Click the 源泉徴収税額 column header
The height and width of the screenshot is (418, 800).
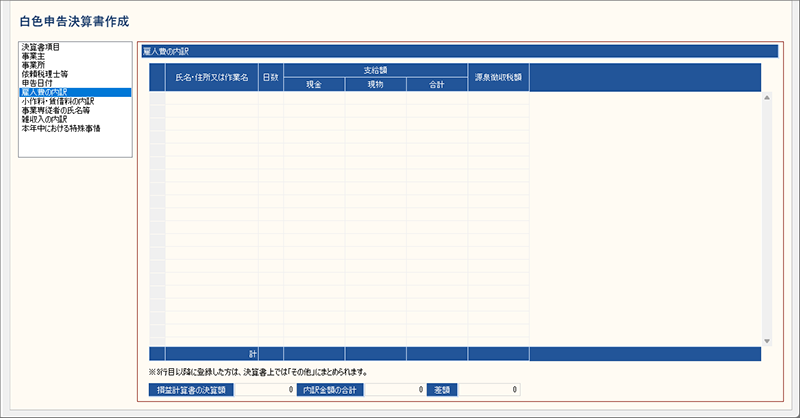click(497, 77)
